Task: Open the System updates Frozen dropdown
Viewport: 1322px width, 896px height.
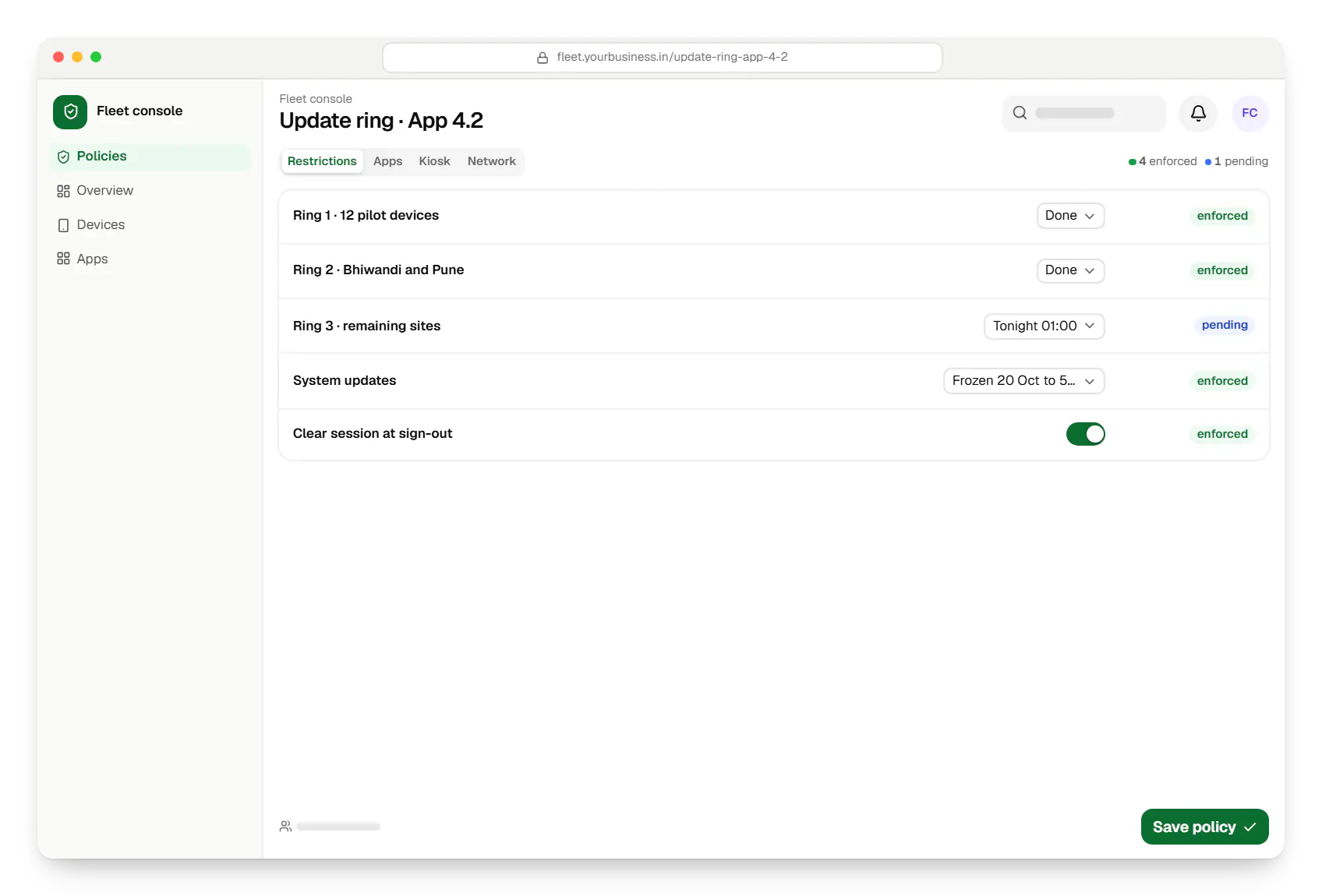Action: pyautogui.click(x=1023, y=381)
